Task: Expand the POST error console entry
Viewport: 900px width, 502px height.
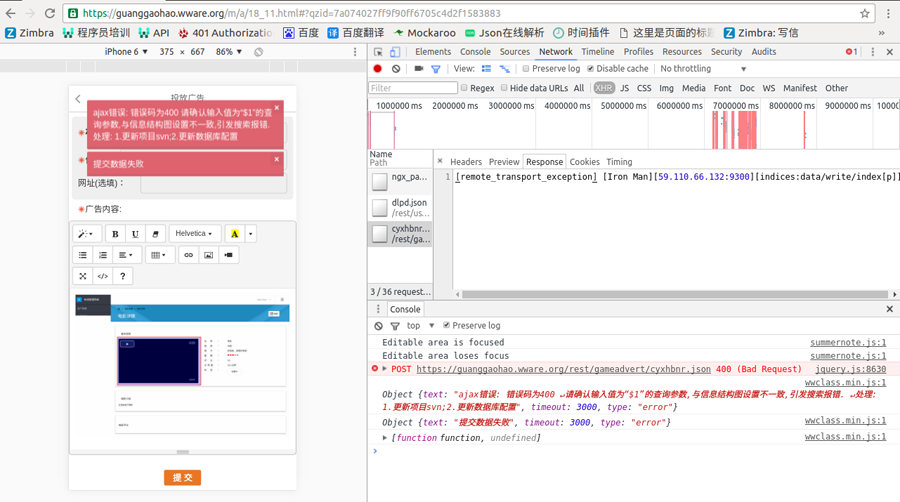Action: click(385, 369)
